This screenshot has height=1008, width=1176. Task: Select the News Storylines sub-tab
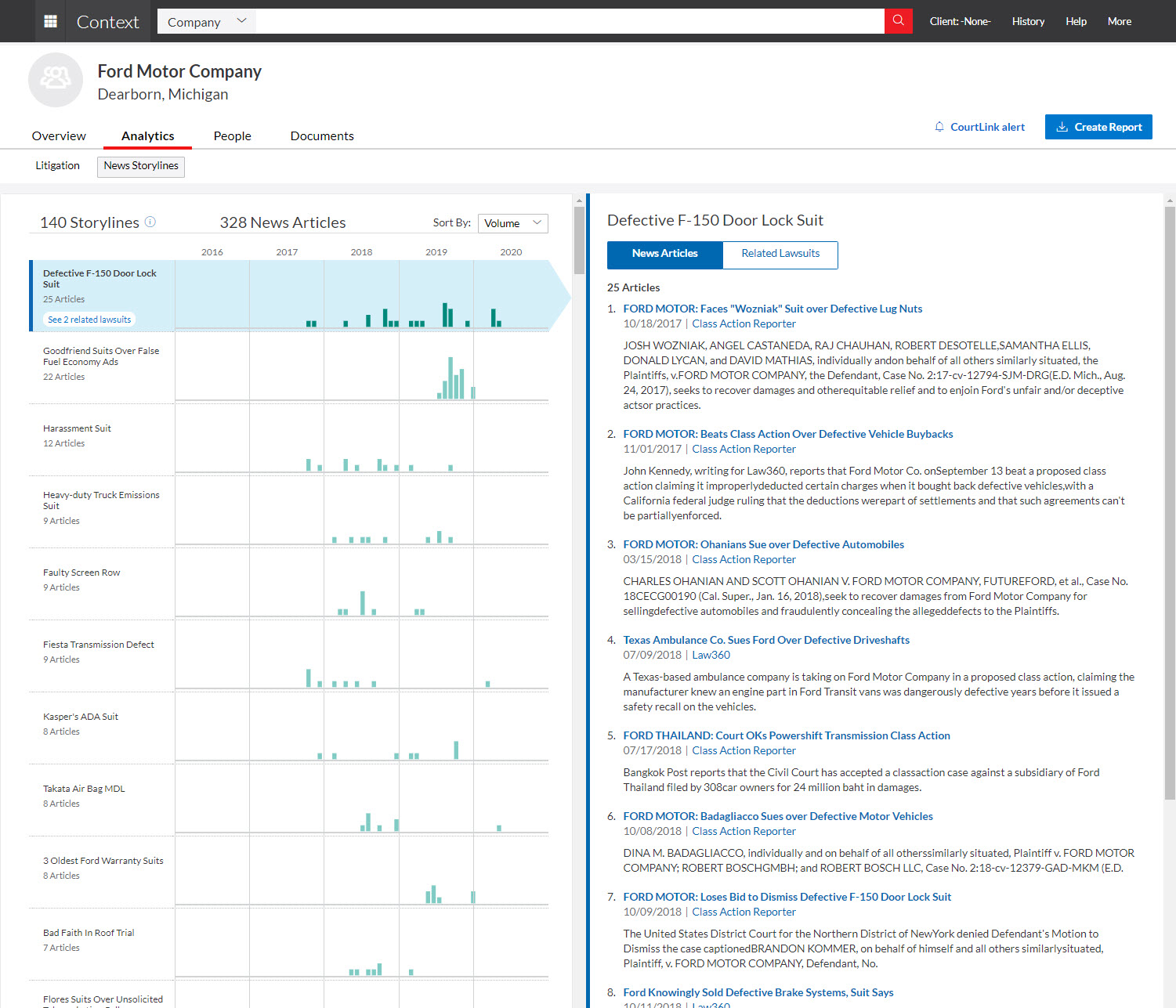click(x=141, y=166)
